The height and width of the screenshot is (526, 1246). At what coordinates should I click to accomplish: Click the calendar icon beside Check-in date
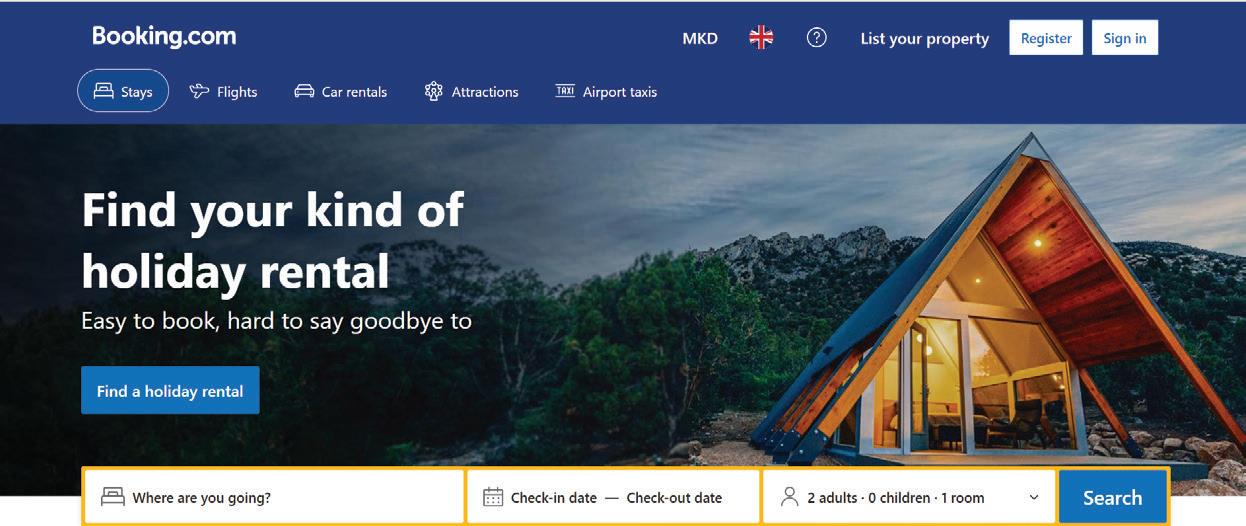(x=493, y=497)
